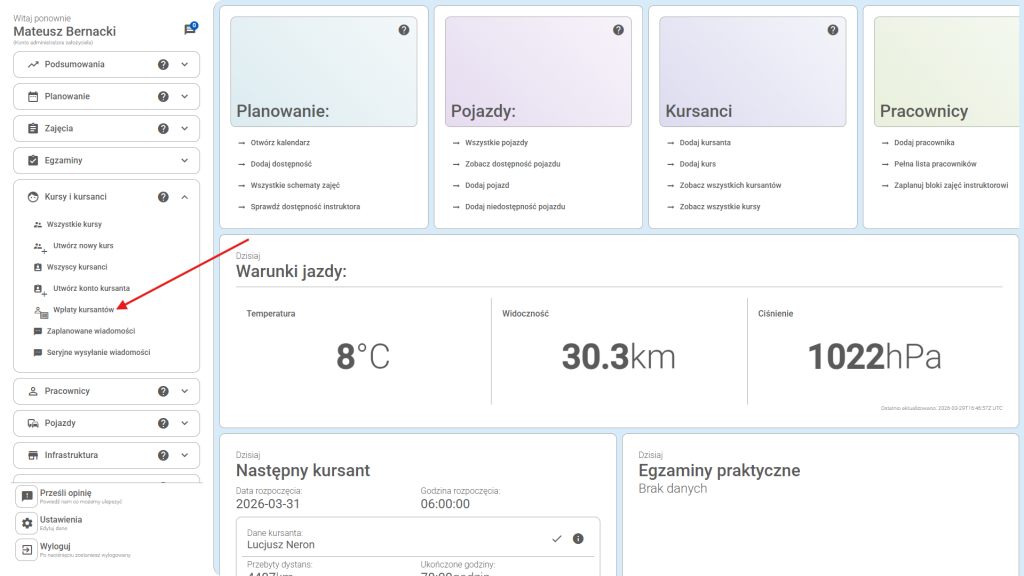This screenshot has height=576, width=1024.
Task: Click the help icon on Planowanie card
Action: click(404, 30)
